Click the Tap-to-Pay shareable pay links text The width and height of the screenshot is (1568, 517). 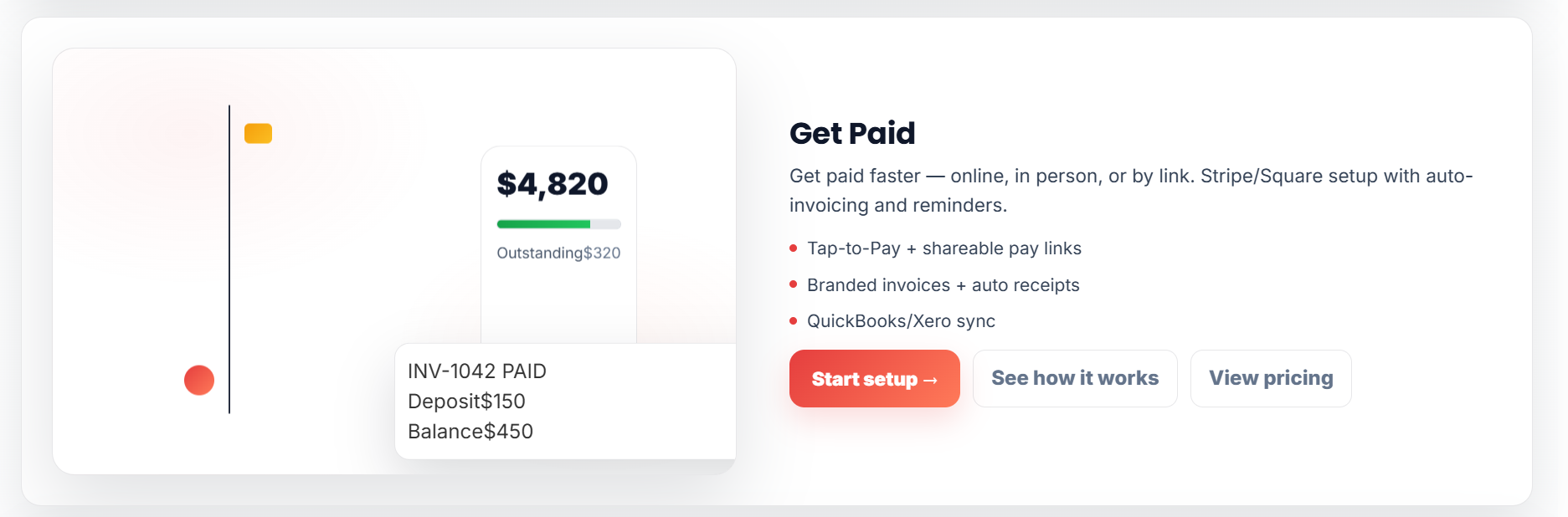tap(943, 248)
